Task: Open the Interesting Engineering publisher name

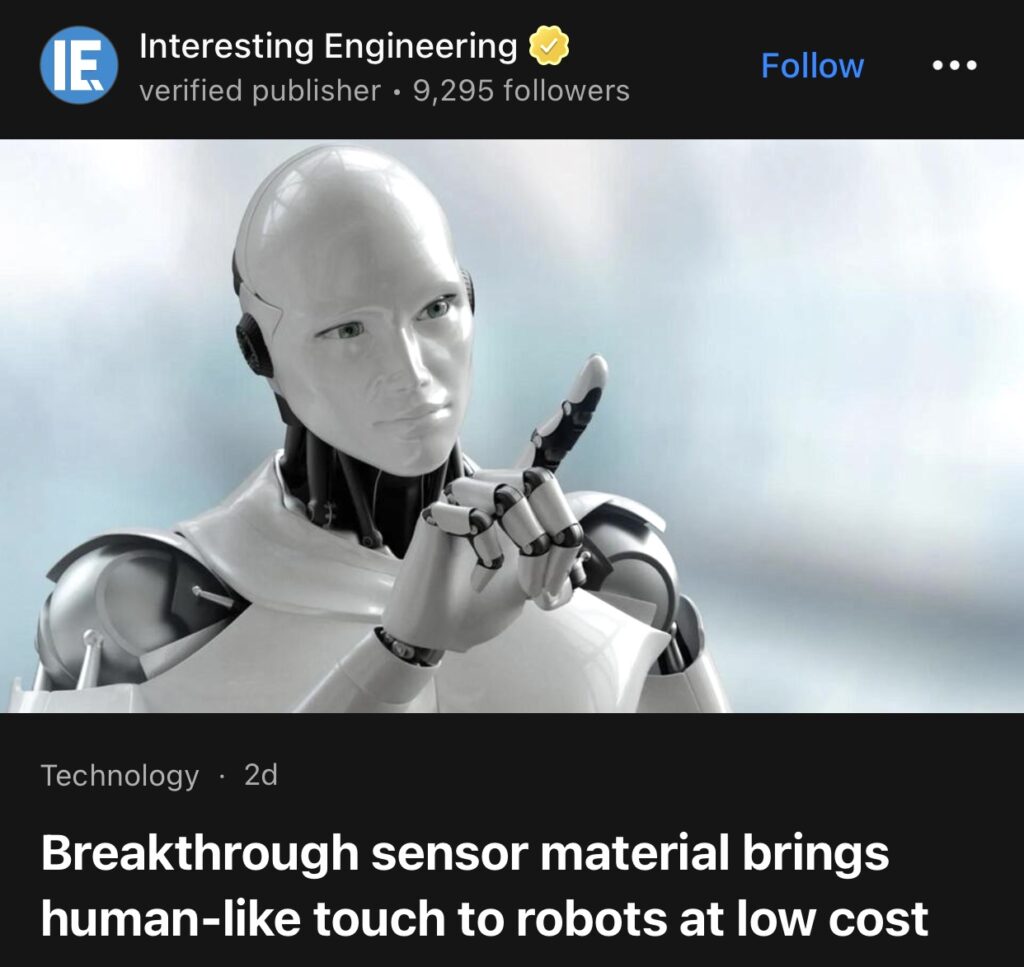Action: [328, 46]
